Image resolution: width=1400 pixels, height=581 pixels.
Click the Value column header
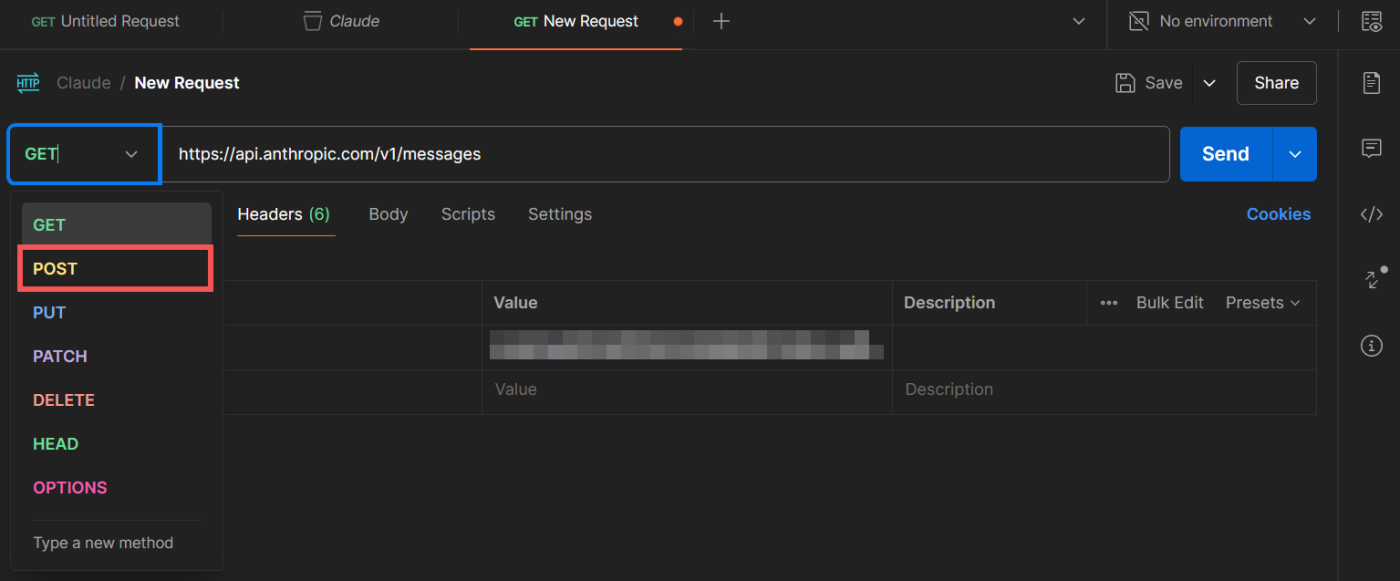click(x=516, y=303)
